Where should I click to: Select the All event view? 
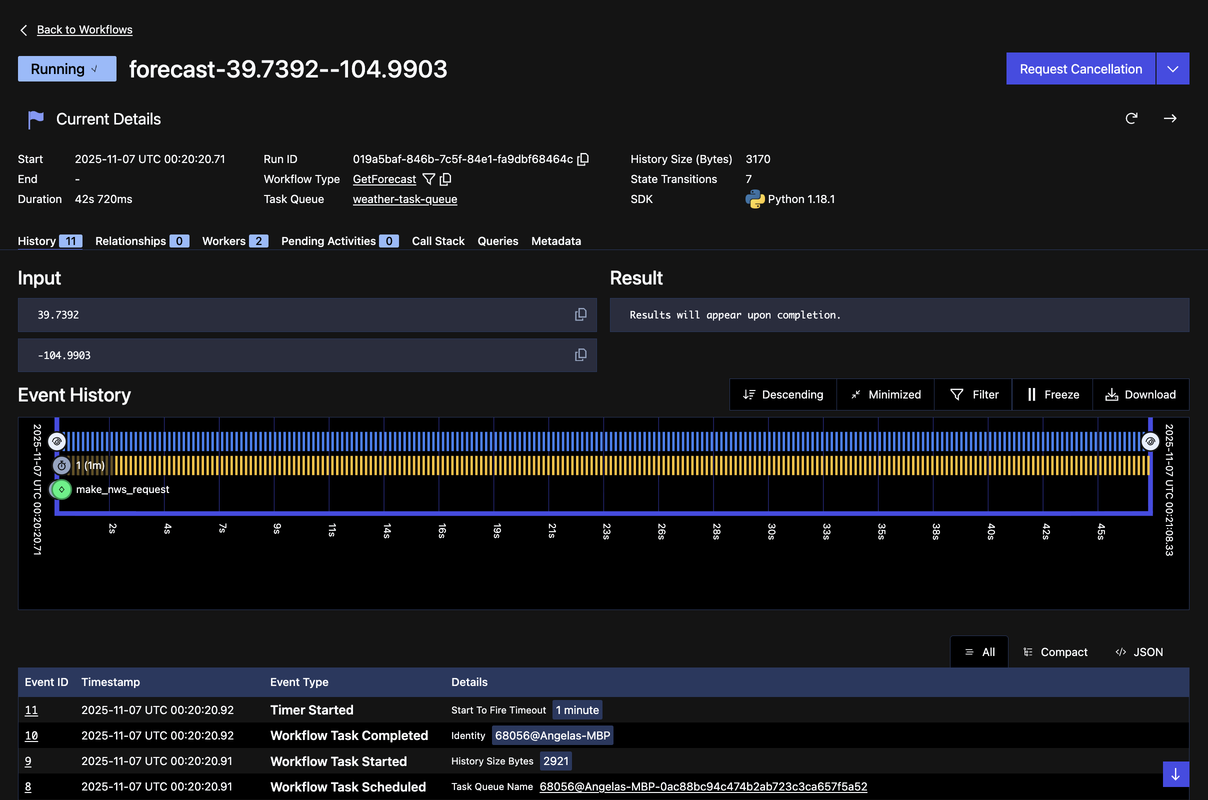[979, 652]
